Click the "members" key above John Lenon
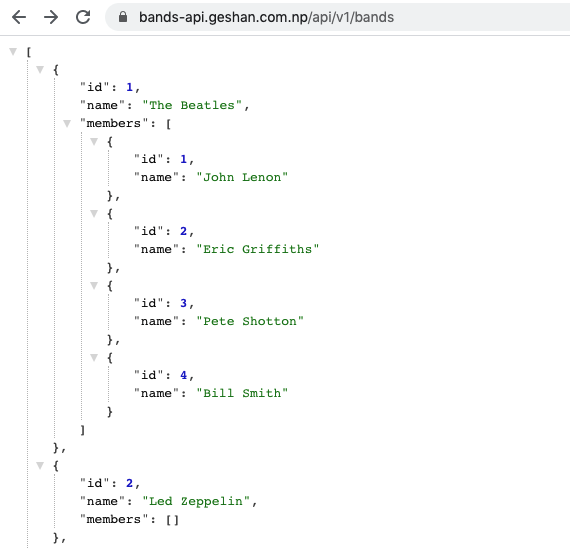This screenshot has height=549, width=570. click(x=114, y=123)
